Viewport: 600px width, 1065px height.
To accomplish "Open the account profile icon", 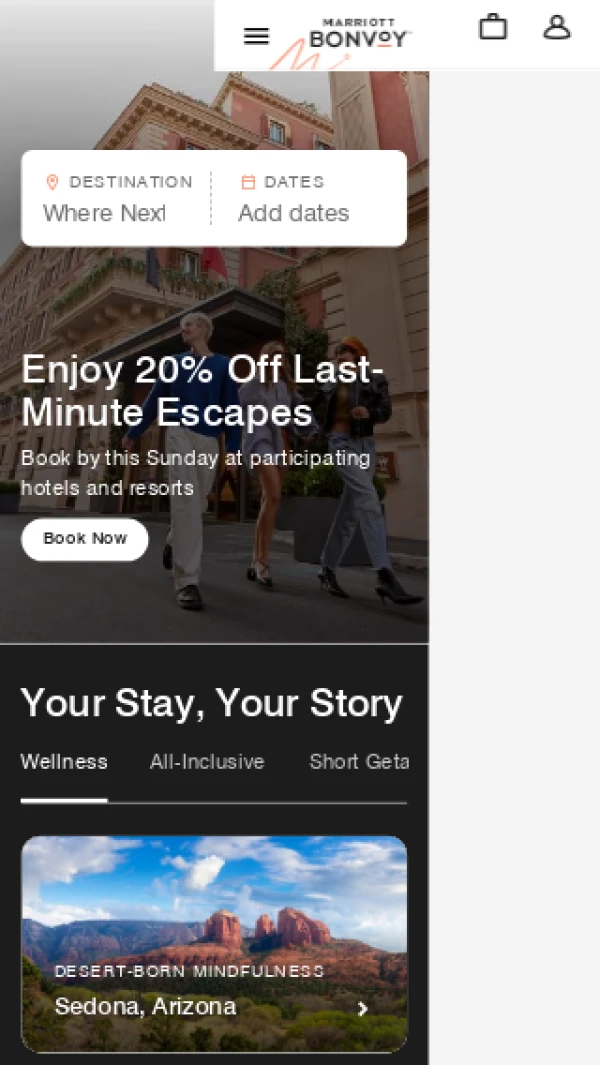I will (557, 27).
